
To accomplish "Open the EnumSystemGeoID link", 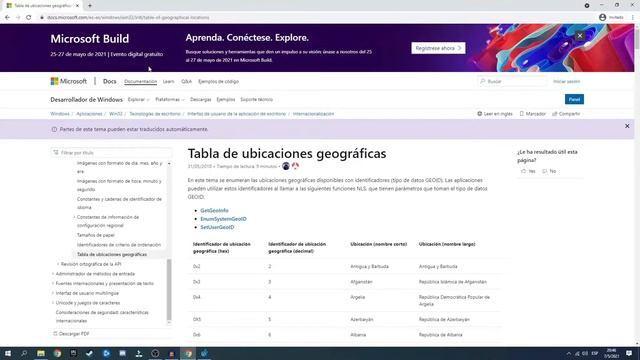I will click(223, 219).
